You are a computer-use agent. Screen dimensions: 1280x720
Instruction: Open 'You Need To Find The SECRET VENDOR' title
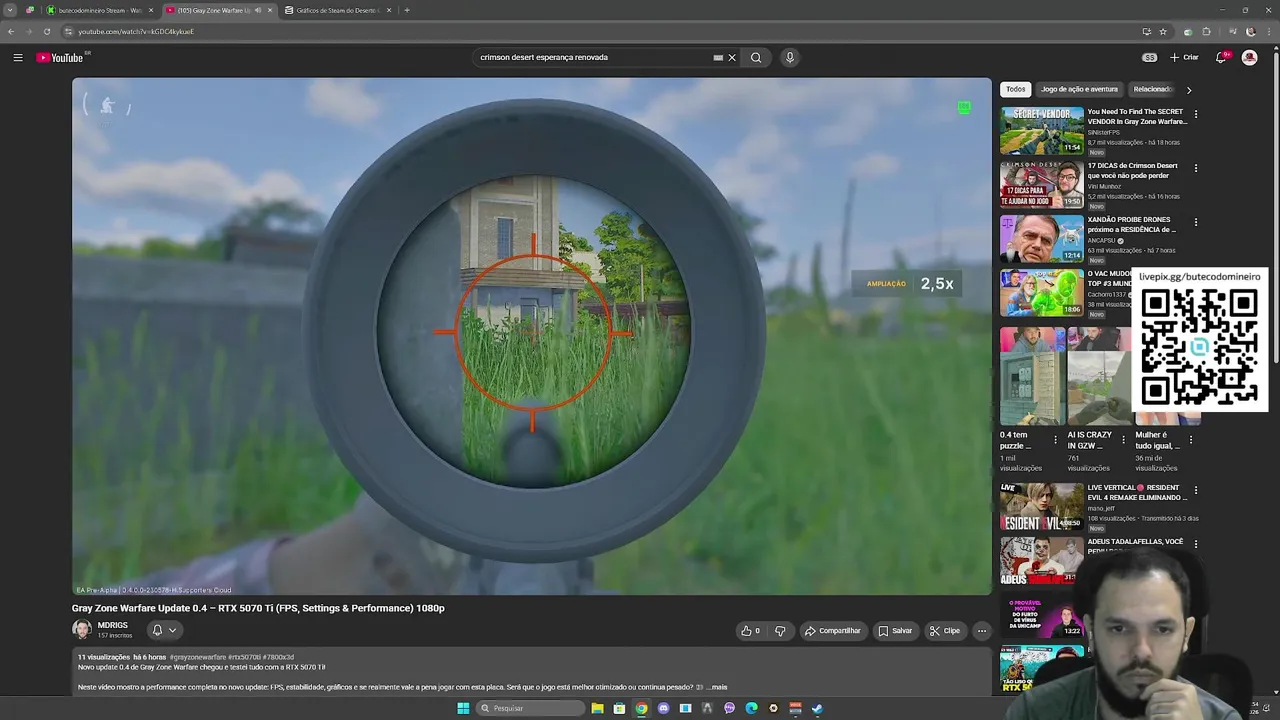[x=1137, y=116]
